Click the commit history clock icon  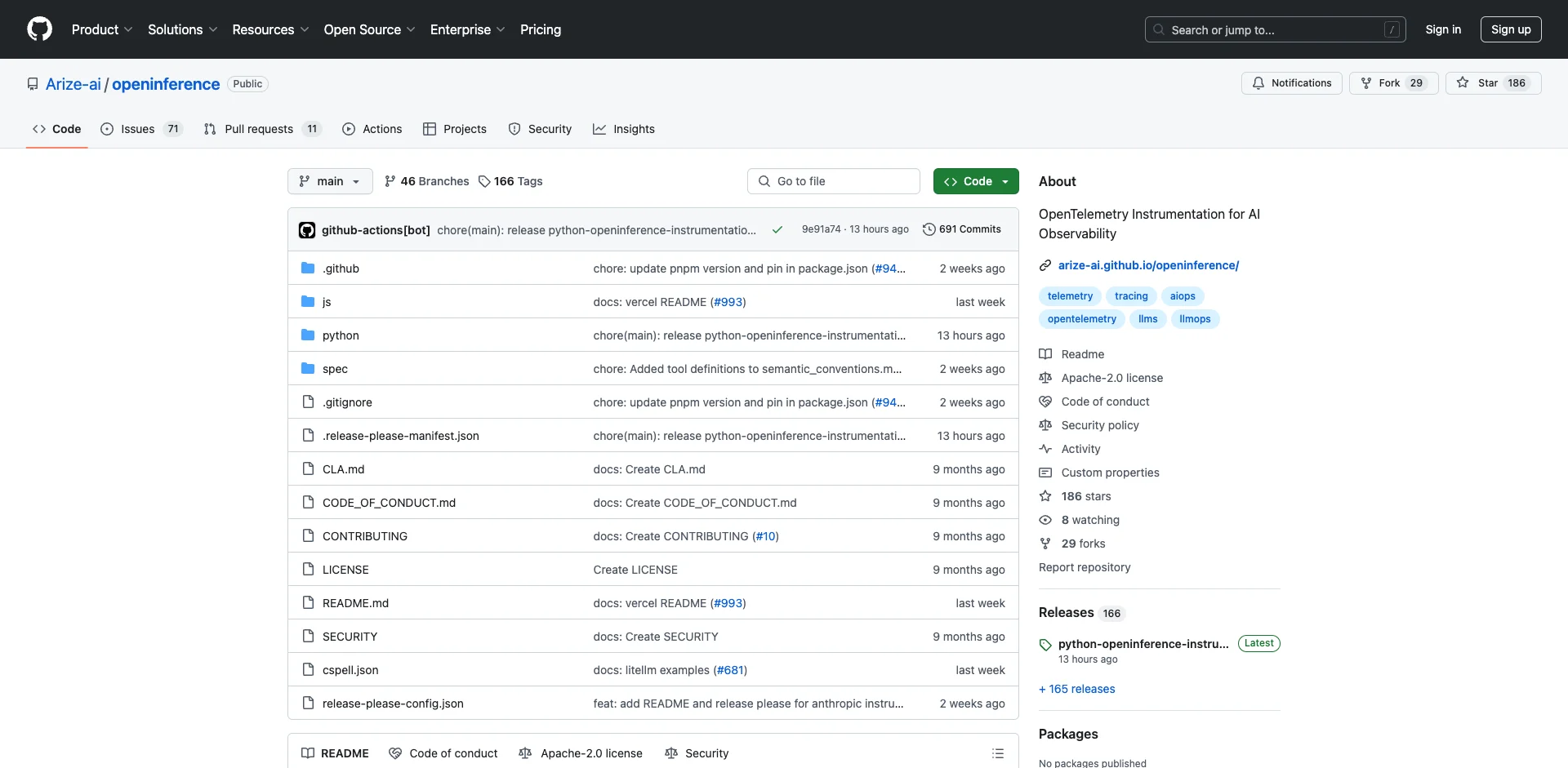(929, 229)
